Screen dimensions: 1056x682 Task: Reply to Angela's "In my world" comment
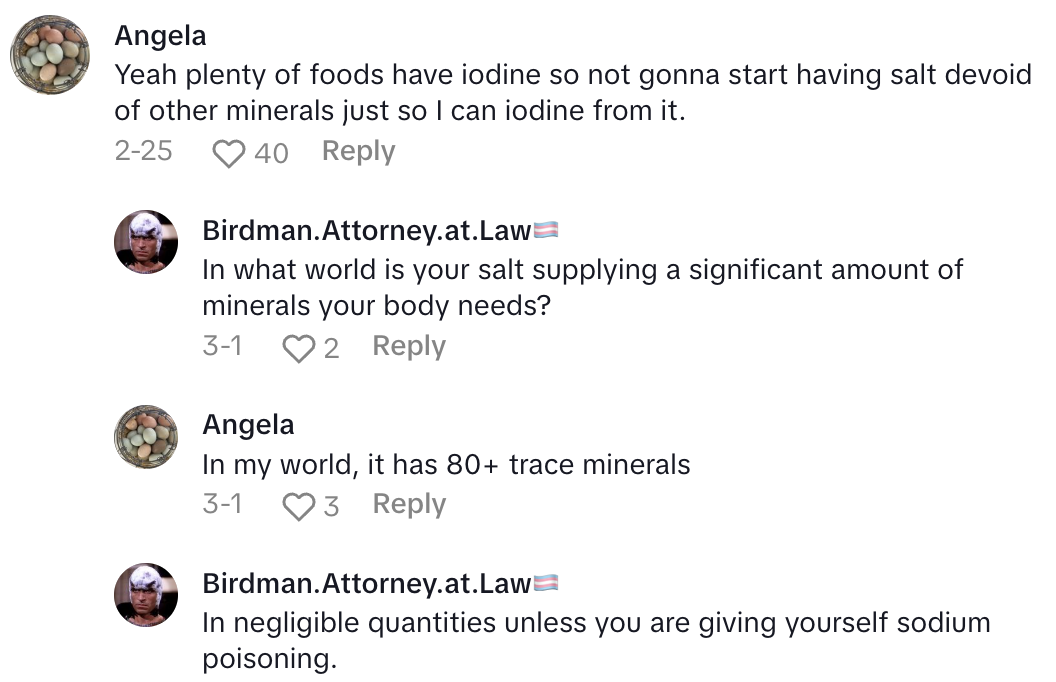point(408,505)
